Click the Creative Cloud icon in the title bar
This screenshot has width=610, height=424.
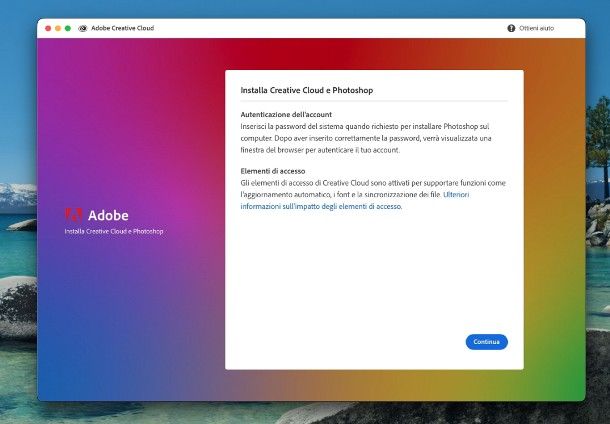click(82, 28)
